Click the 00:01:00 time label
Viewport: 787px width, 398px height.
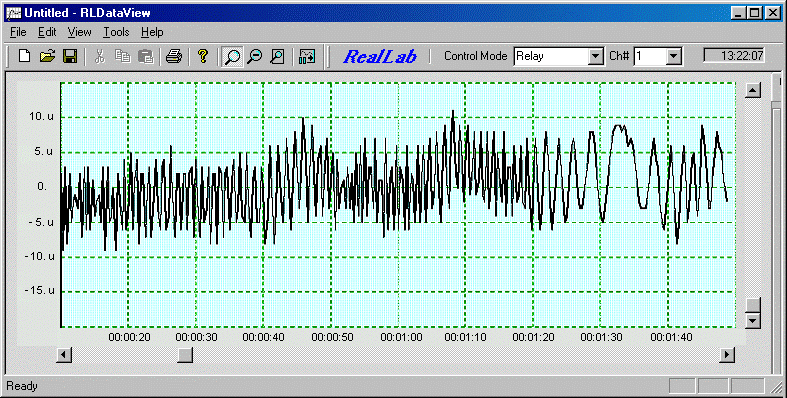(401, 337)
